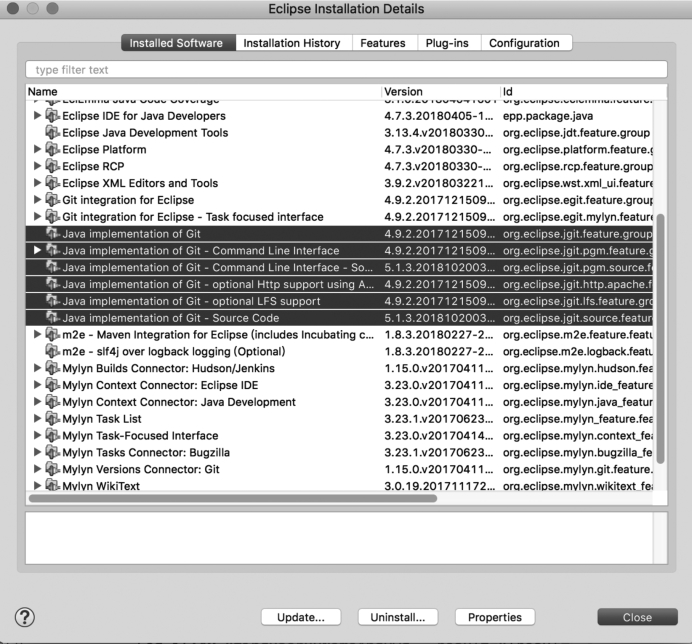Click version 4.7.3.20180405 of Eclipse IDE
This screenshot has width=692, height=644.
(439, 116)
